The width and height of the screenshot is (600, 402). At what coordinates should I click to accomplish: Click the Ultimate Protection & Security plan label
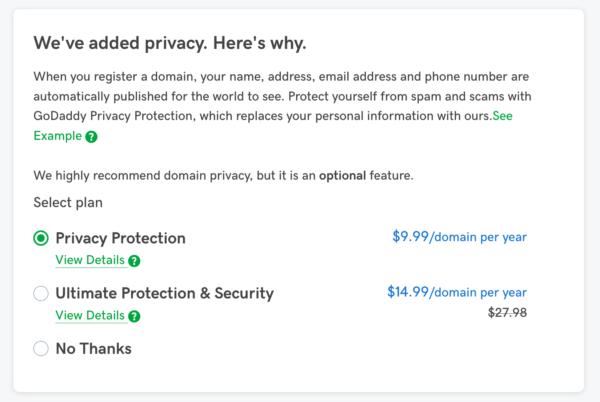pyautogui.click(x=165, y=293)
